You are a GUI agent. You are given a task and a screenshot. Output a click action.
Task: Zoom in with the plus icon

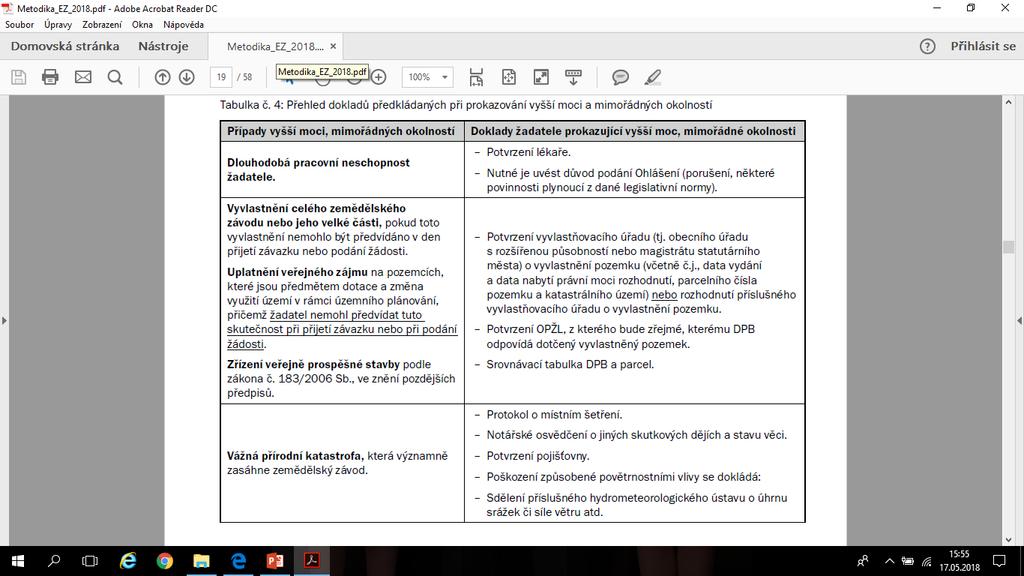click(379, 77)
